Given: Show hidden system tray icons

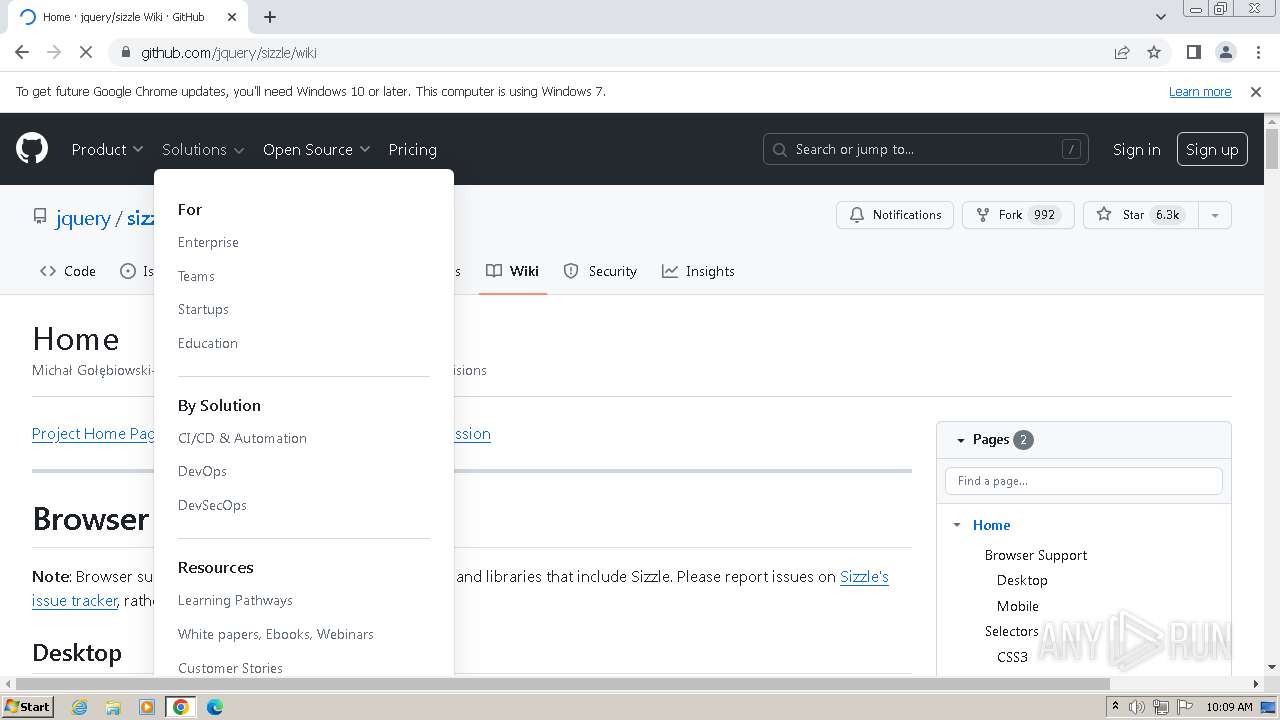Looking at the screenshot, I should (x=1115, y=707).
